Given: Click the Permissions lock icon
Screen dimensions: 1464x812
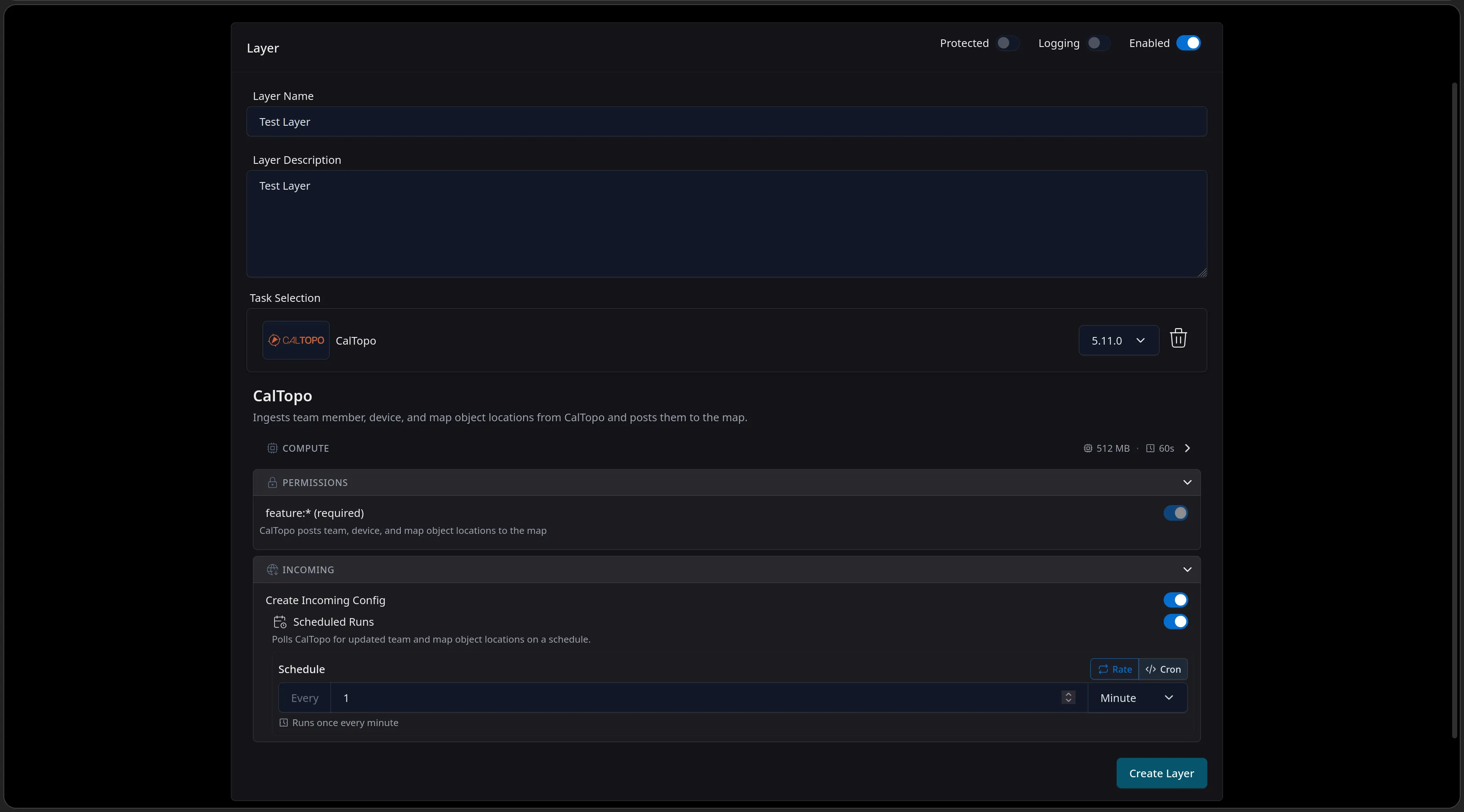Looking at the screenshot, I should (x=272, y=483).
